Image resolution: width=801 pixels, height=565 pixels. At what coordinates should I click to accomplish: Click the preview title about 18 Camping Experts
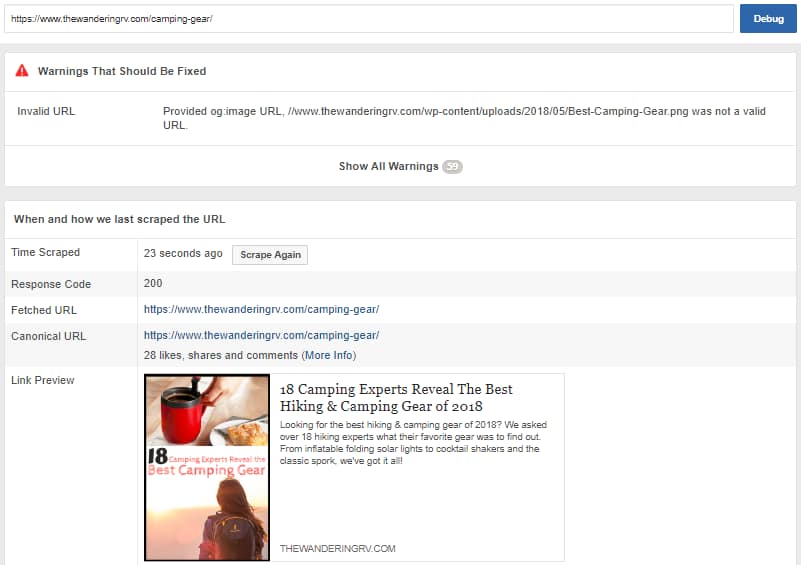click(x=396, y=397)
